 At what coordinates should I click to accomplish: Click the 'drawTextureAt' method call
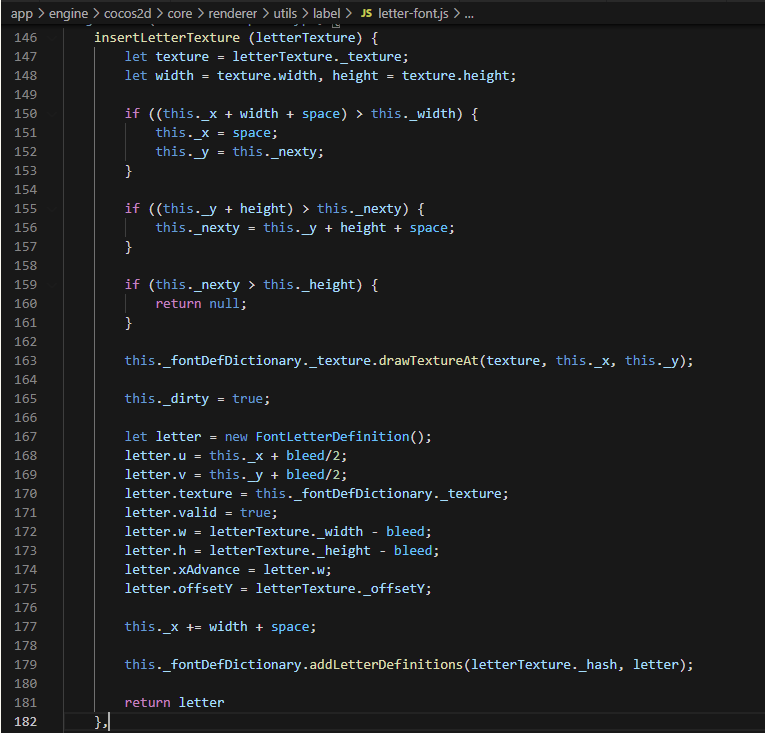[x=428, y=361]
